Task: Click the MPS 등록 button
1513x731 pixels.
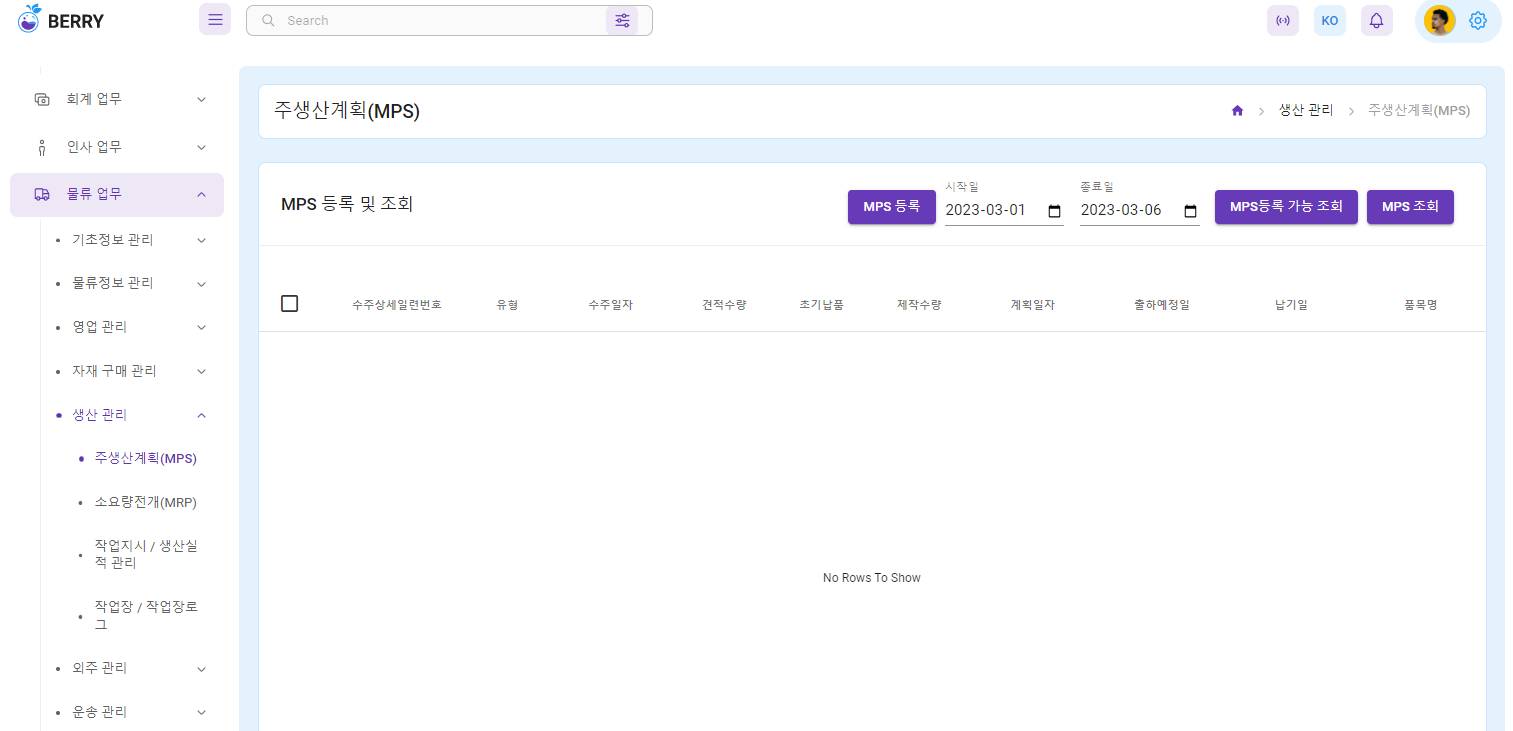Action: click(x=892, y=207)
